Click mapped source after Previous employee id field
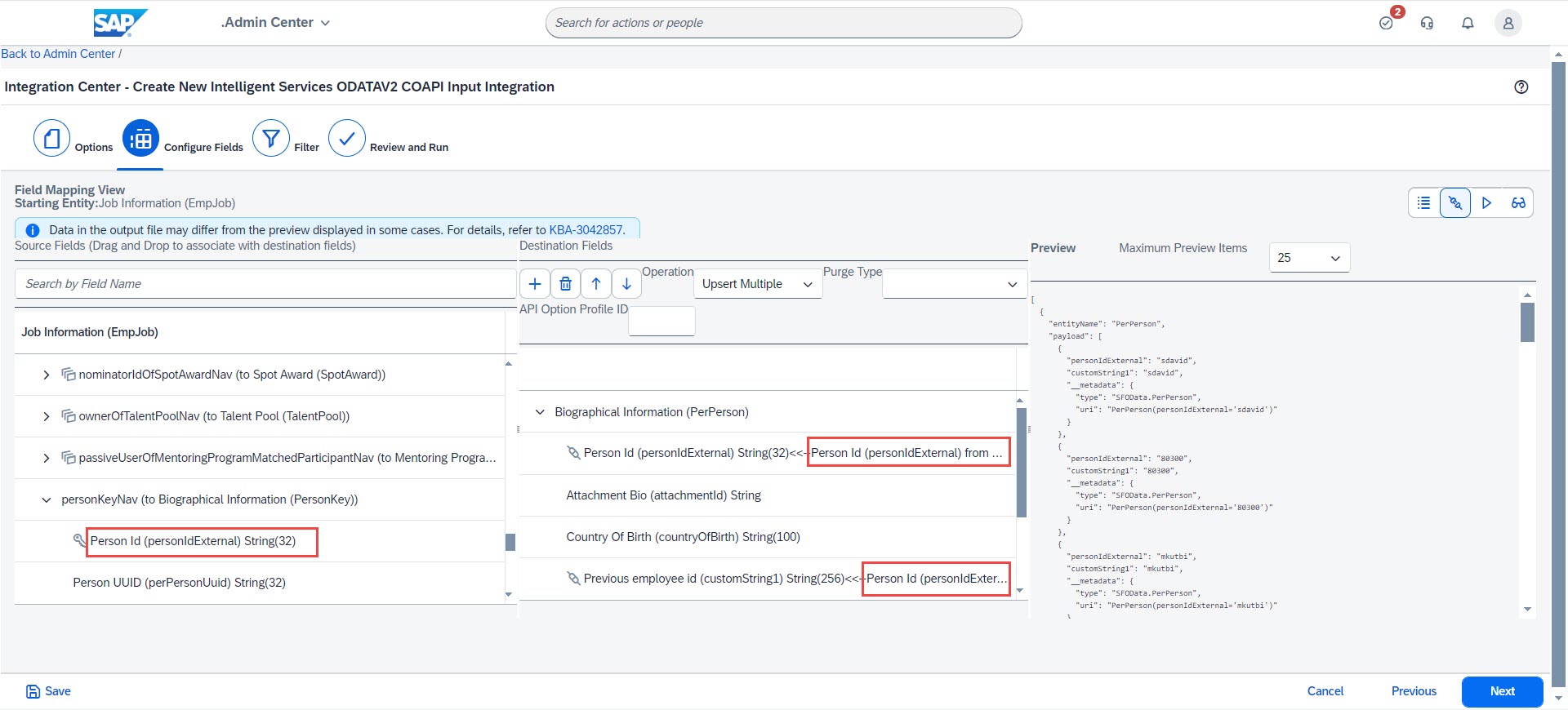This screenshot has height=710, width=1568. tap(937, 579)
